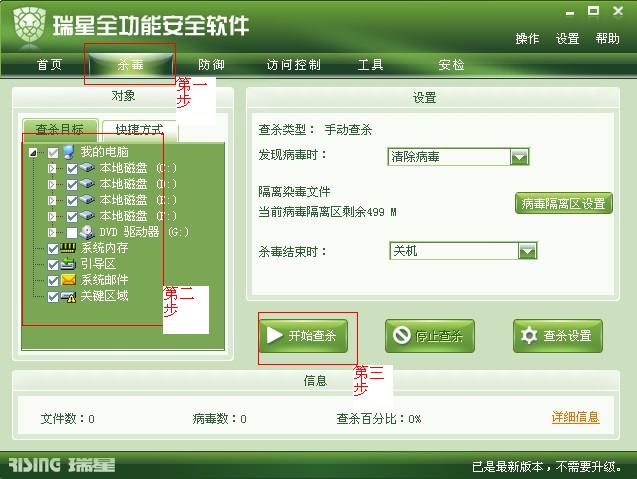This screenshot has width=637, height=479.
Task: Click the drive icon for 本地磁盘 (E:)
Action: tap(87, 199)
